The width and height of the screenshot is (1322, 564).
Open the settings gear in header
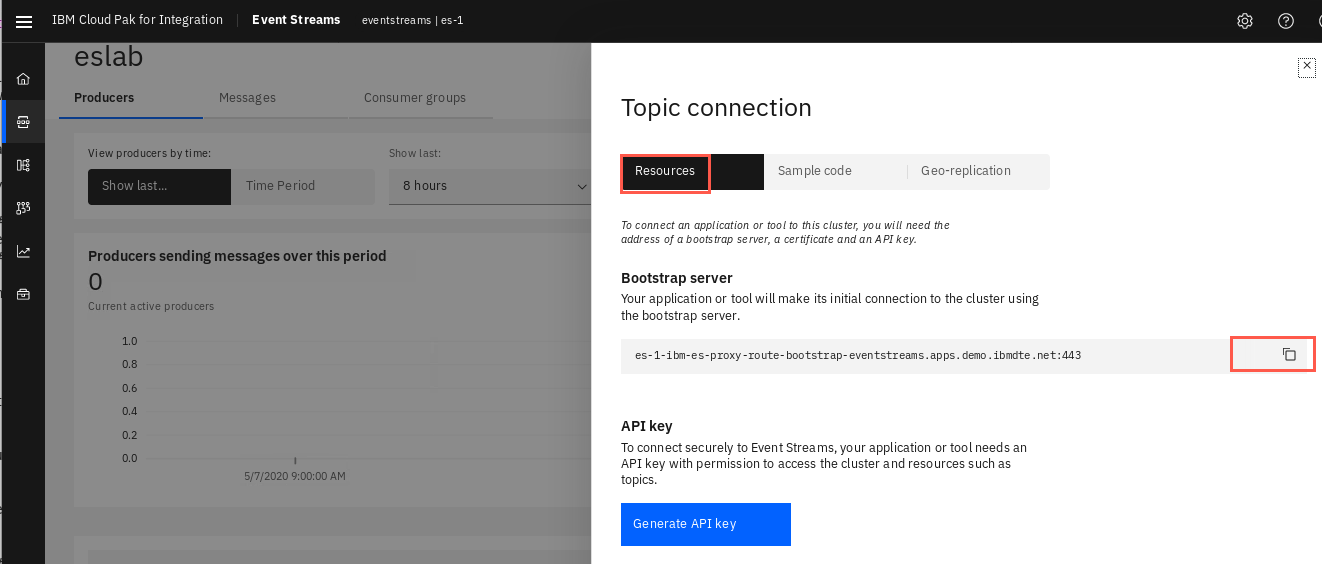pyautogui.click(x=1245, y=21)
